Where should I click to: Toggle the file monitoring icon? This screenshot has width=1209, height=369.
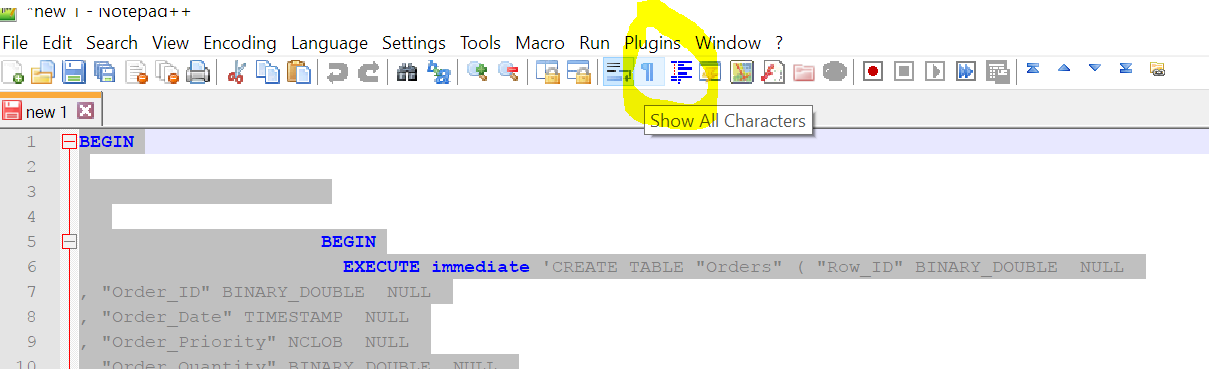pos(834,72)
